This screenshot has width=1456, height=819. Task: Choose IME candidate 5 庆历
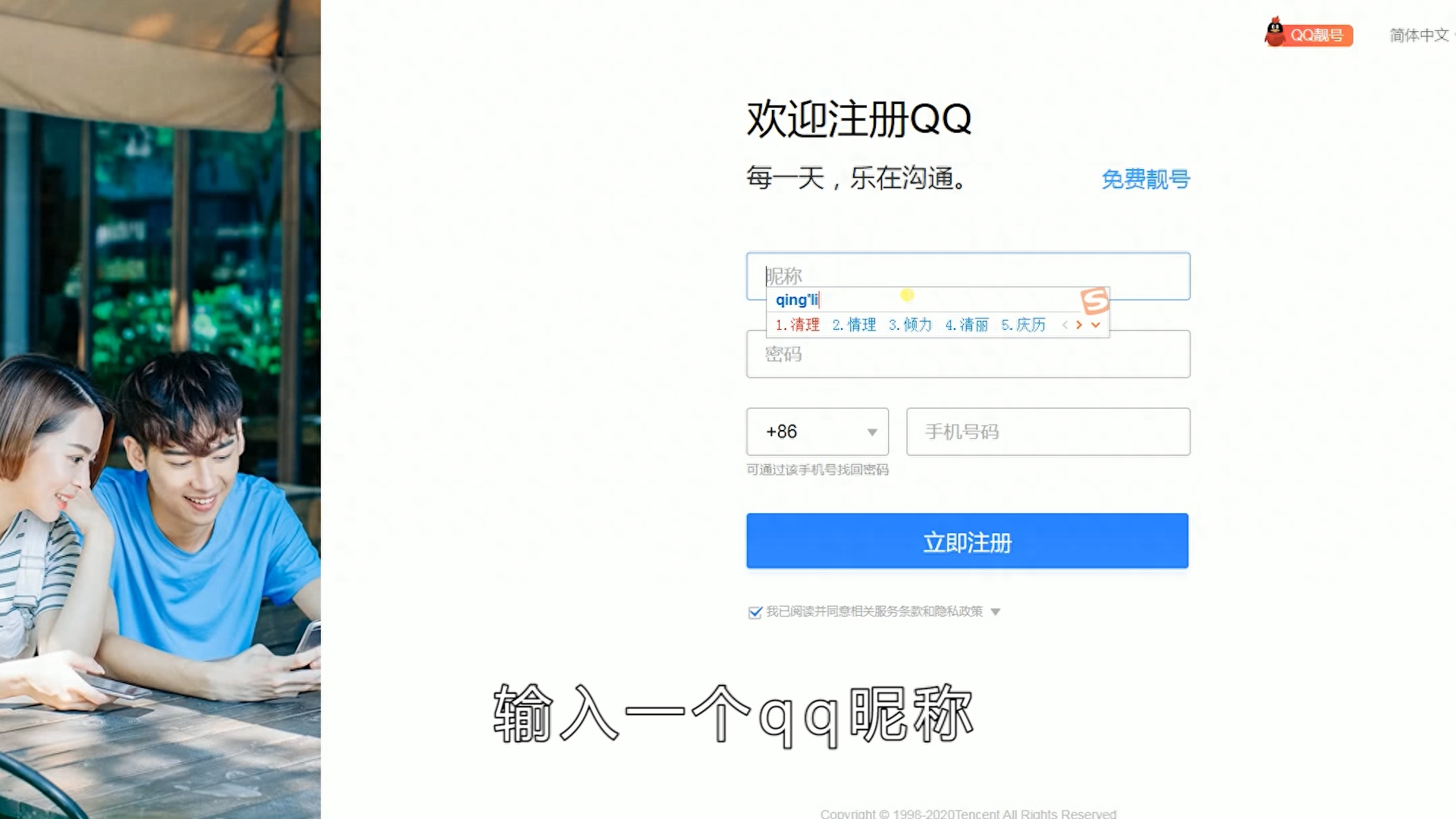tap(1023, 325)
